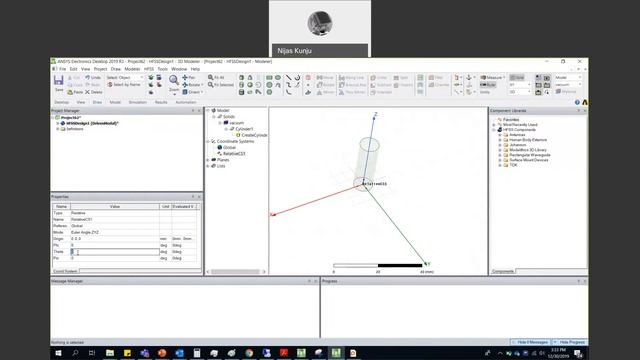Open the Edit menu
This screenshot has width=640, height=360.
pos(73,69)
